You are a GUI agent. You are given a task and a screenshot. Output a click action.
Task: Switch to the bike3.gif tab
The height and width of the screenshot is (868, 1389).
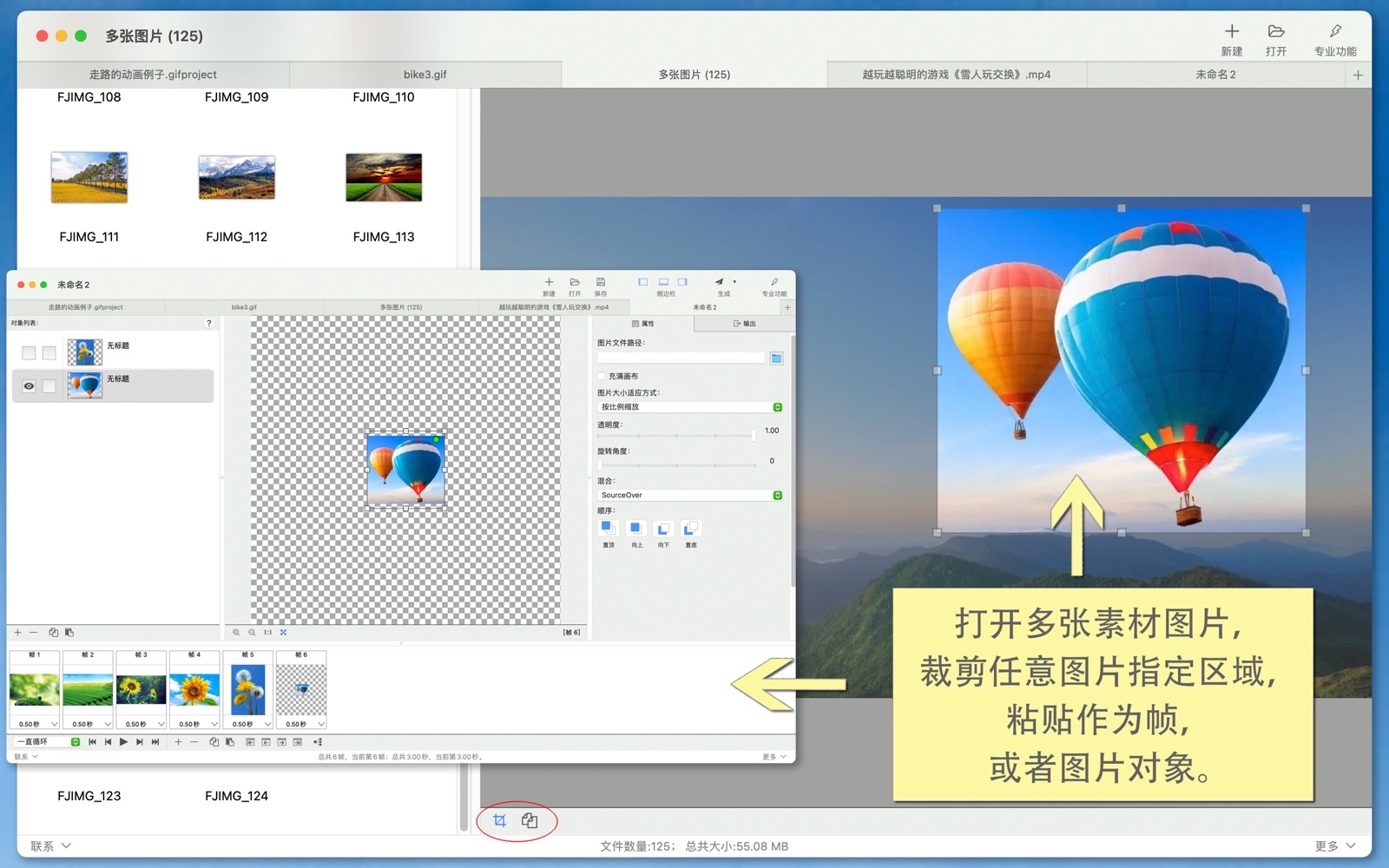pyautogui.click(x=425, y=75)
